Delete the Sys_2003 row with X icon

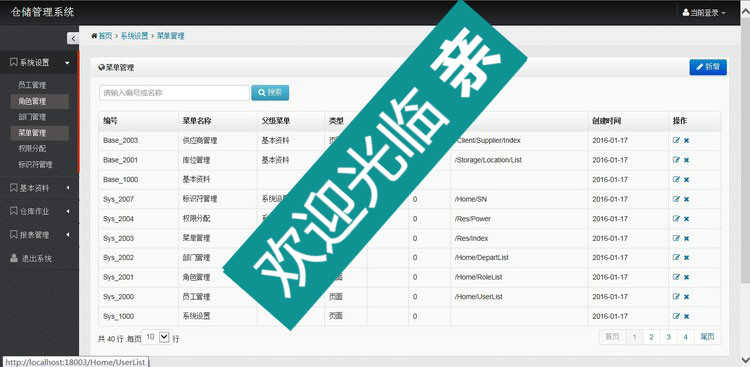point(686,238)
